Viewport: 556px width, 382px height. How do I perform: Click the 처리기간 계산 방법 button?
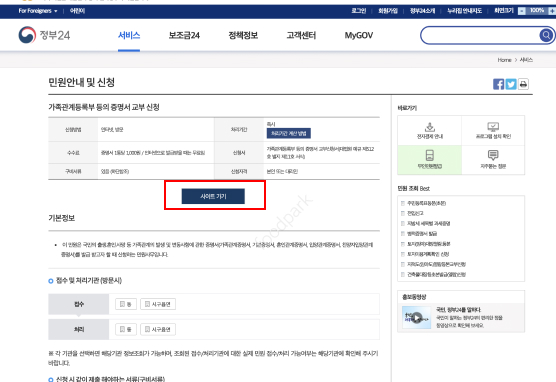click(x=289, y=133)
